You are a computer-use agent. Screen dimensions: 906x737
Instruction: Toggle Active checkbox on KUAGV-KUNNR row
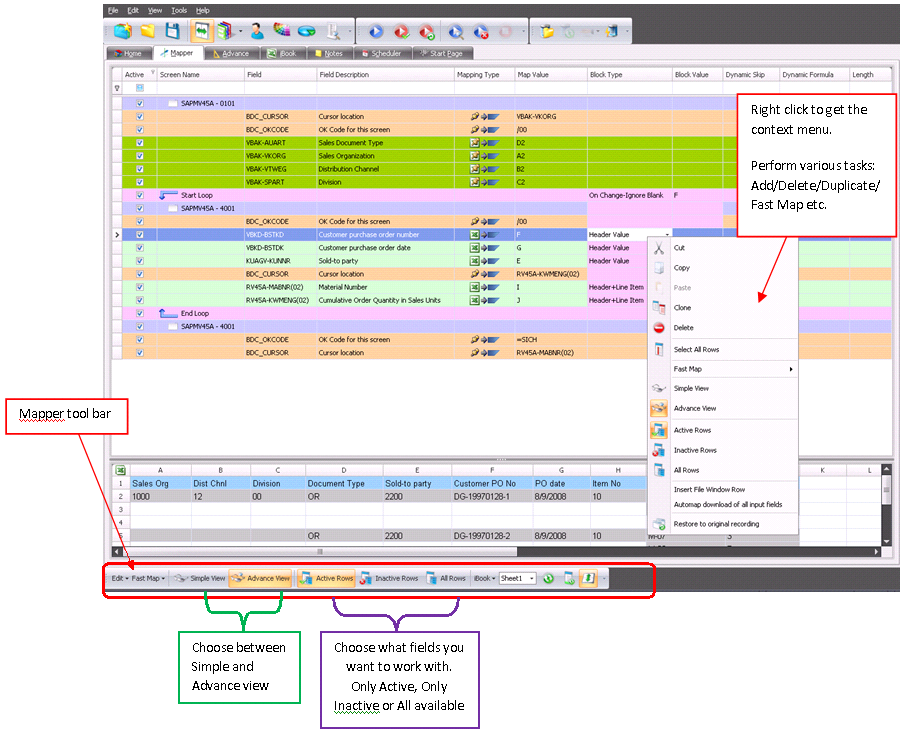(139, 261)
